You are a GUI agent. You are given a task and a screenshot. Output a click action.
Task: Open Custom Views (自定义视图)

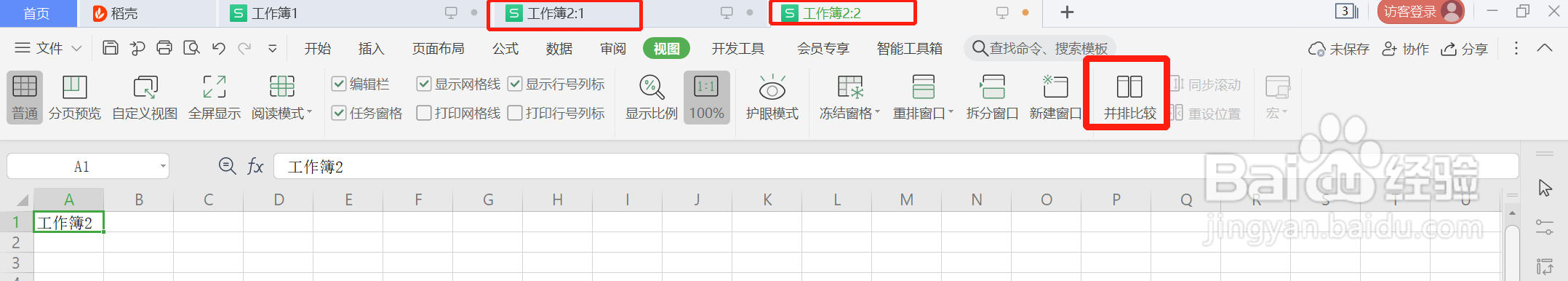[145, 98]
